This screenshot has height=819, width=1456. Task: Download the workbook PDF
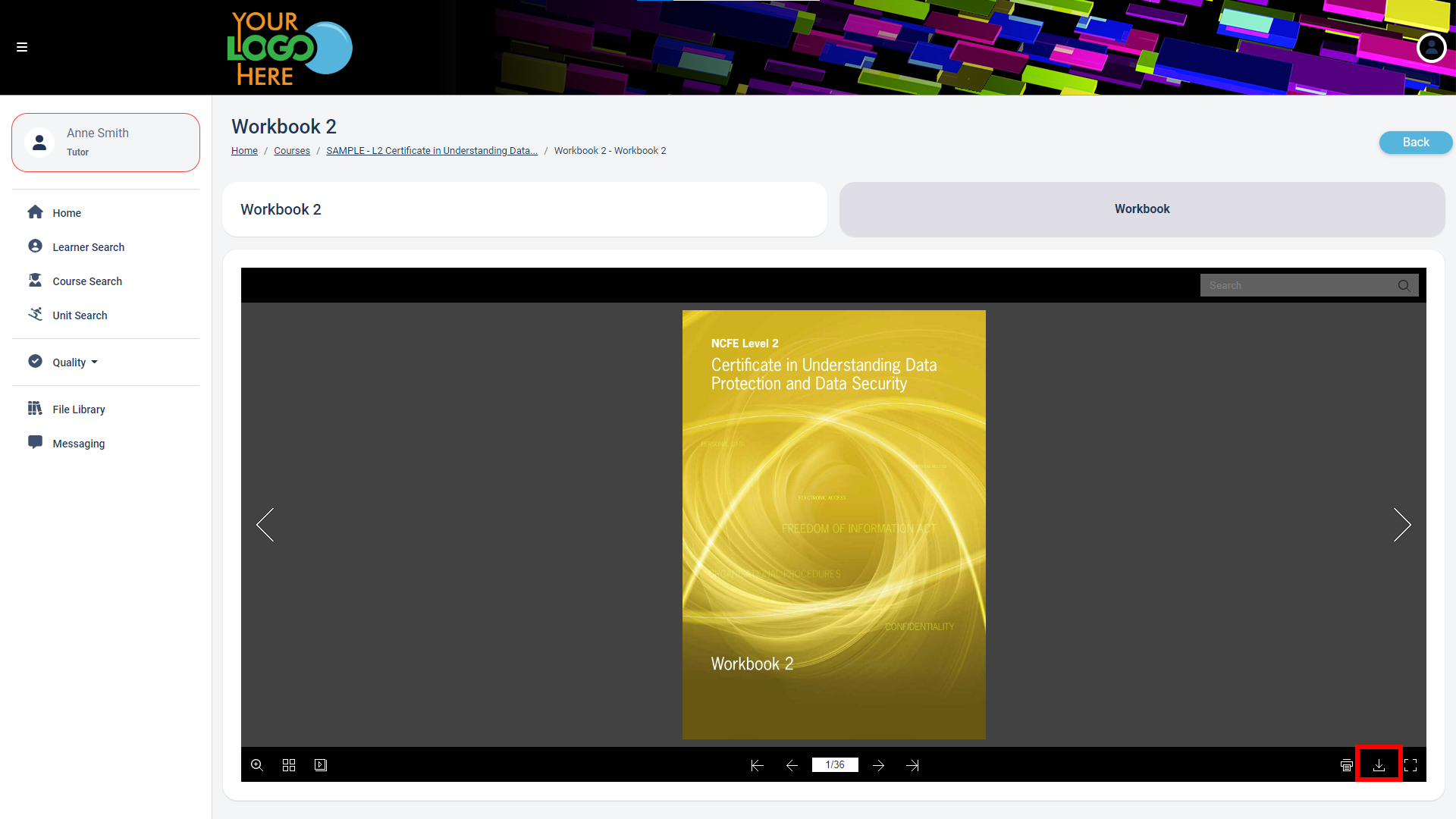coord(1379,765)
